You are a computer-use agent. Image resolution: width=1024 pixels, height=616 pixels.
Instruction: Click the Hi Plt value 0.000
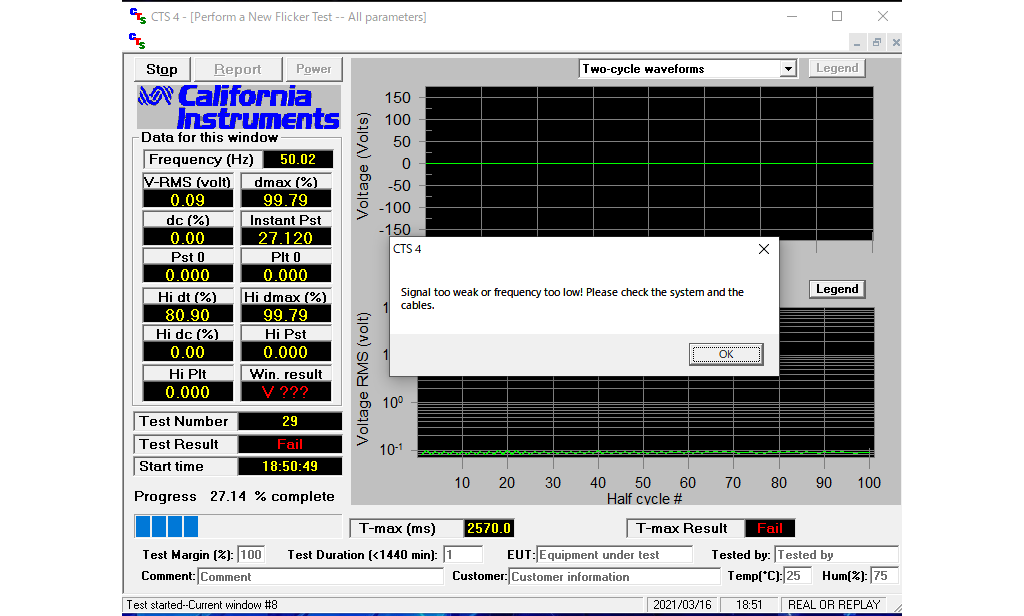click(188, 392)
